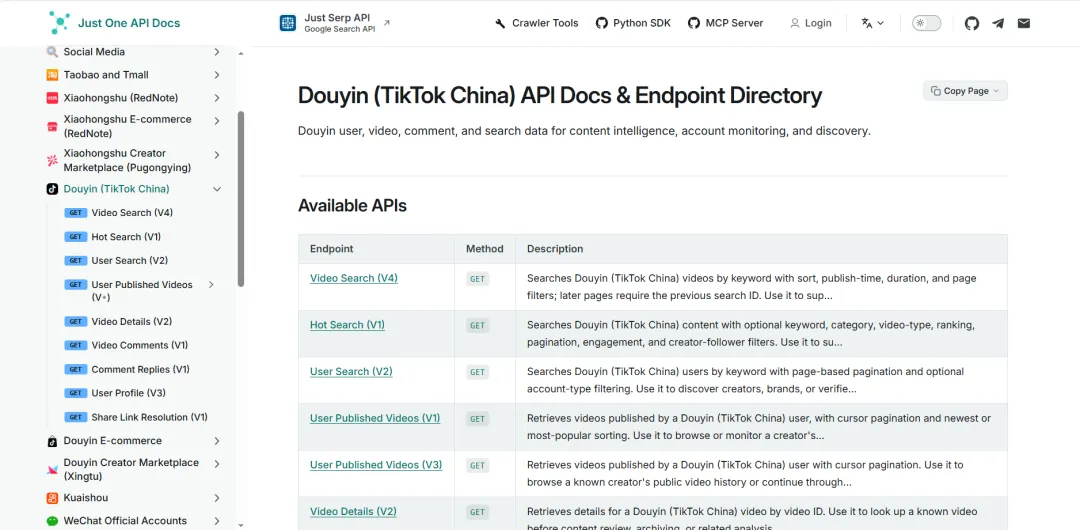This screenshot has width=1080, height=530.
Task: Click the Douyin (TikTok China) sidebar icon
Action: coord(52,189)
